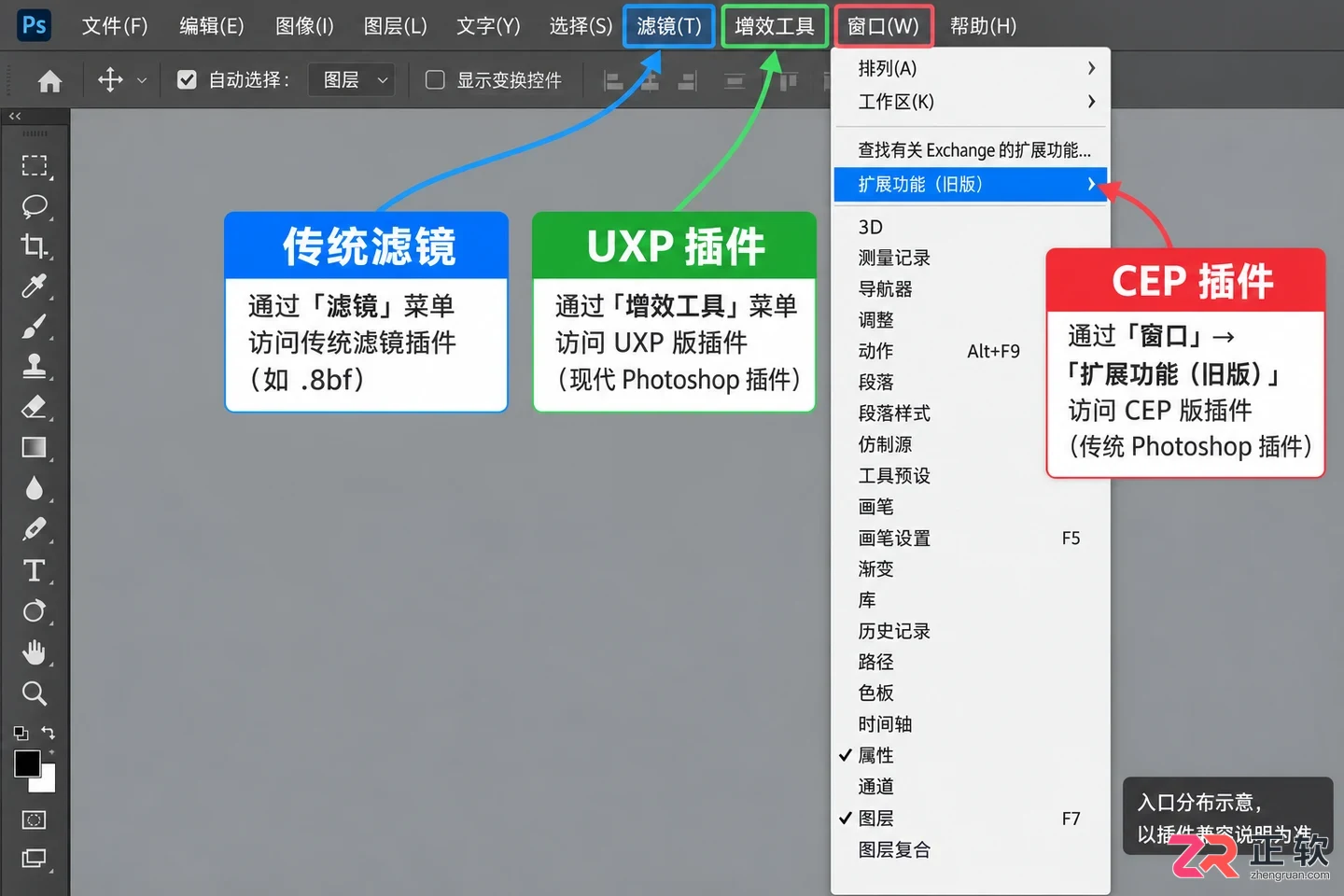Swap foreground and background colors icon
The width and height of the screenshot is (1344, 896).
tap(49, 733)
